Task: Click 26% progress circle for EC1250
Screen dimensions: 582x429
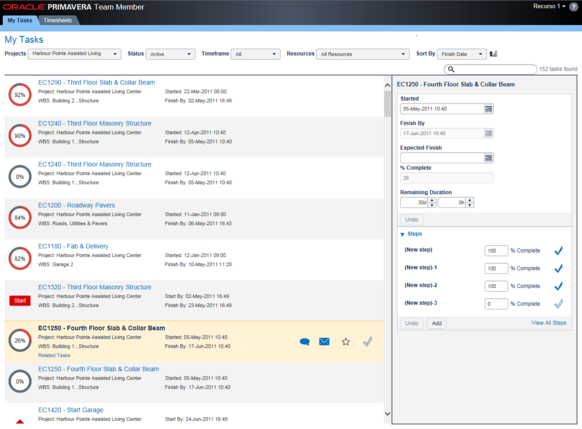Action: click(20, 340)
